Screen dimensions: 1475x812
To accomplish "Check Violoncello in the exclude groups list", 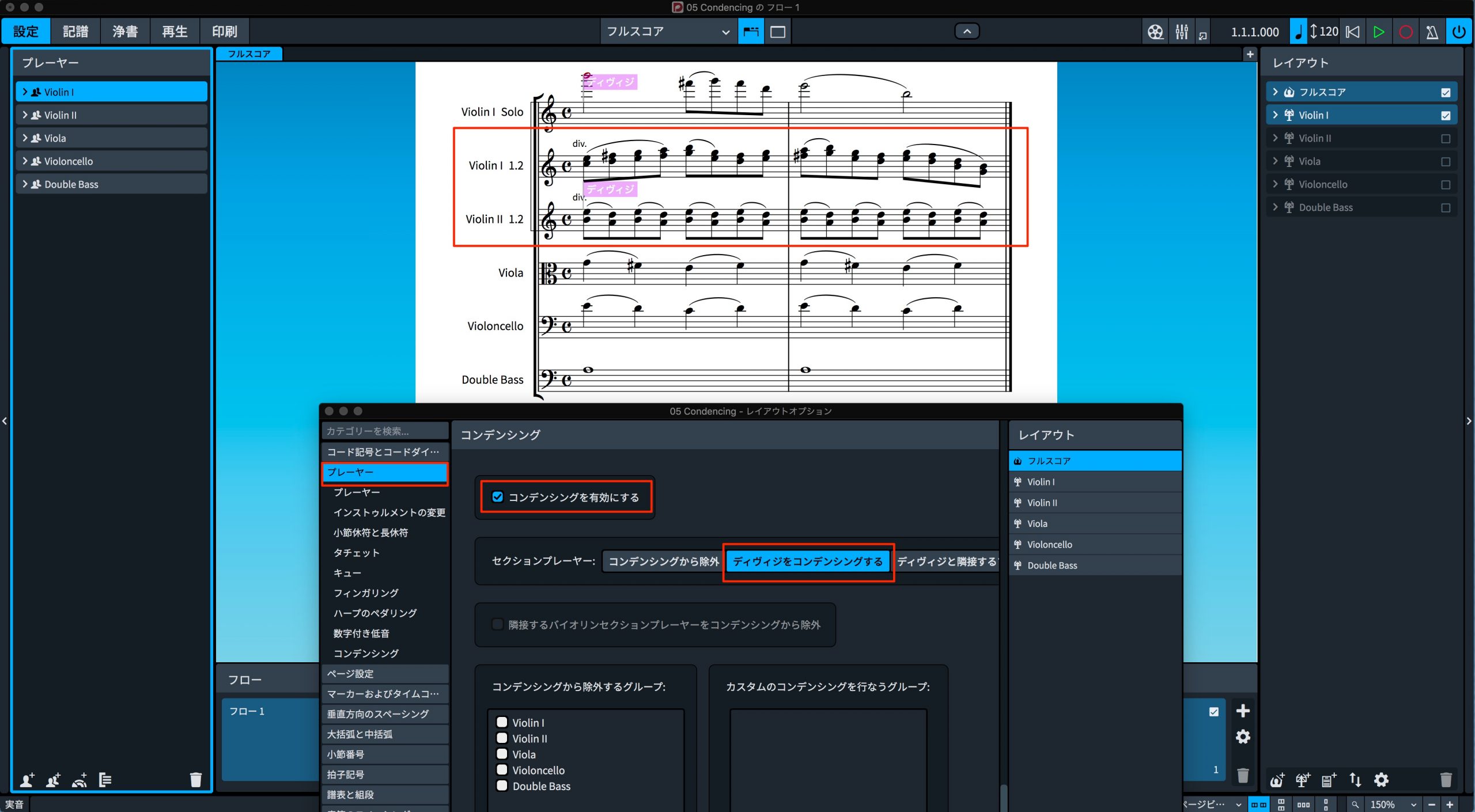I will (x=502, y=770).
